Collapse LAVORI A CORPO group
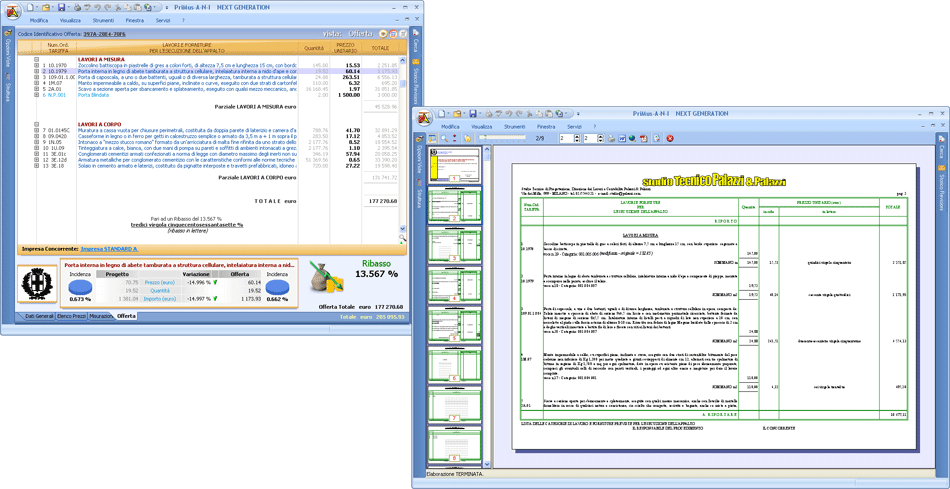The height and width of the screenshot is (489, 950). click(36, 124)
